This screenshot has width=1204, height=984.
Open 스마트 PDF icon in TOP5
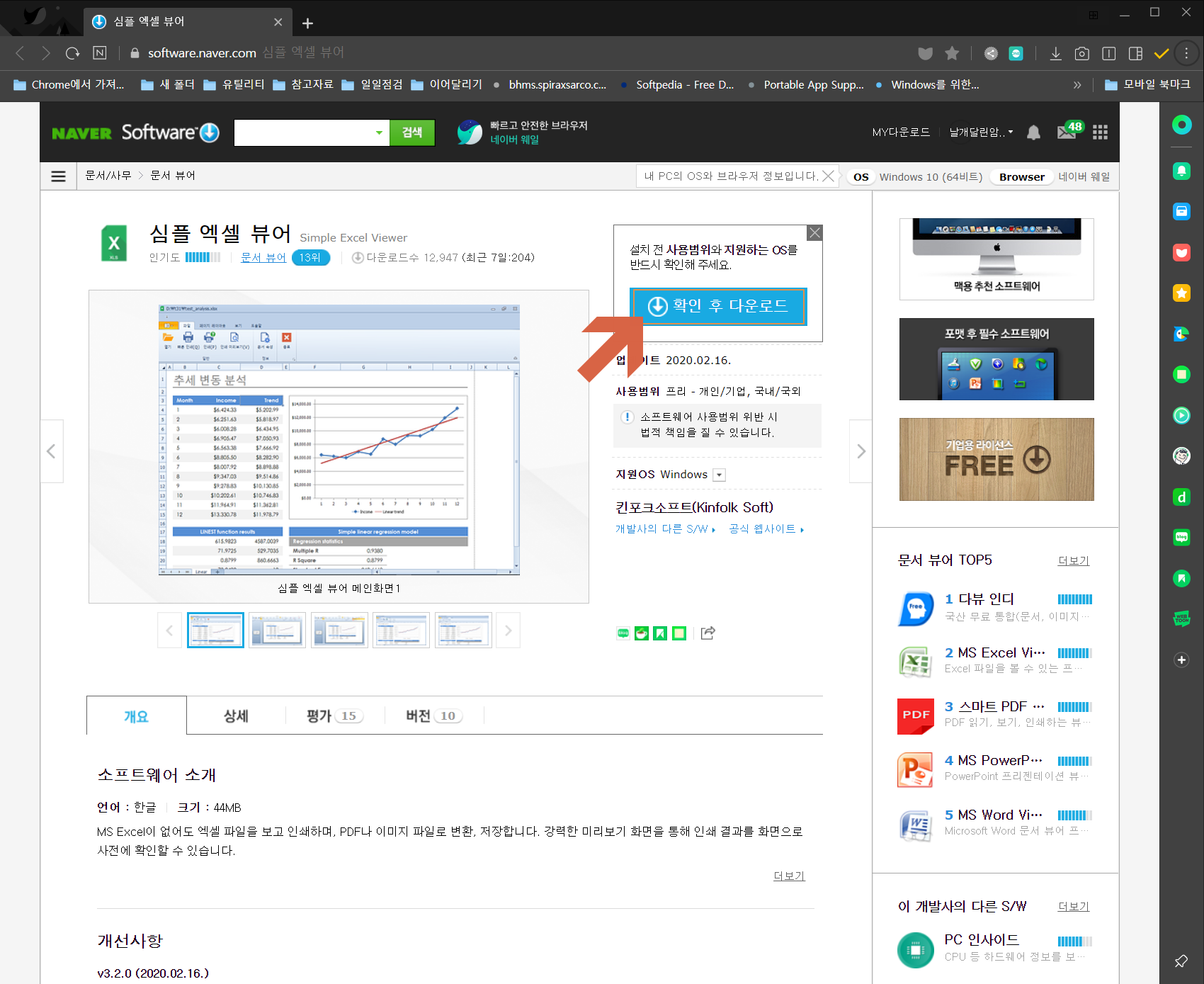(x=915, y=716)
